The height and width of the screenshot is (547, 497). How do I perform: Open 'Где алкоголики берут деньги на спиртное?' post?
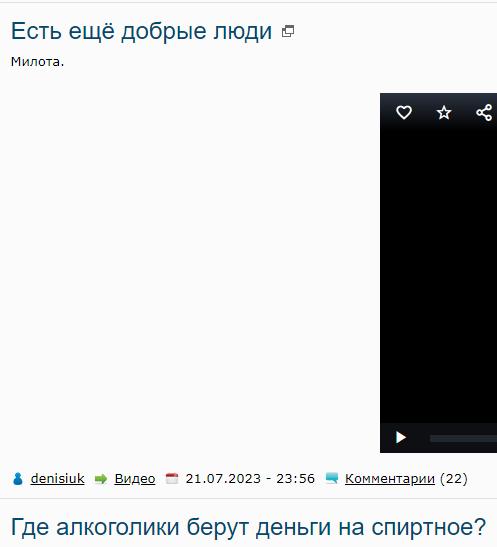click(248, 526)
